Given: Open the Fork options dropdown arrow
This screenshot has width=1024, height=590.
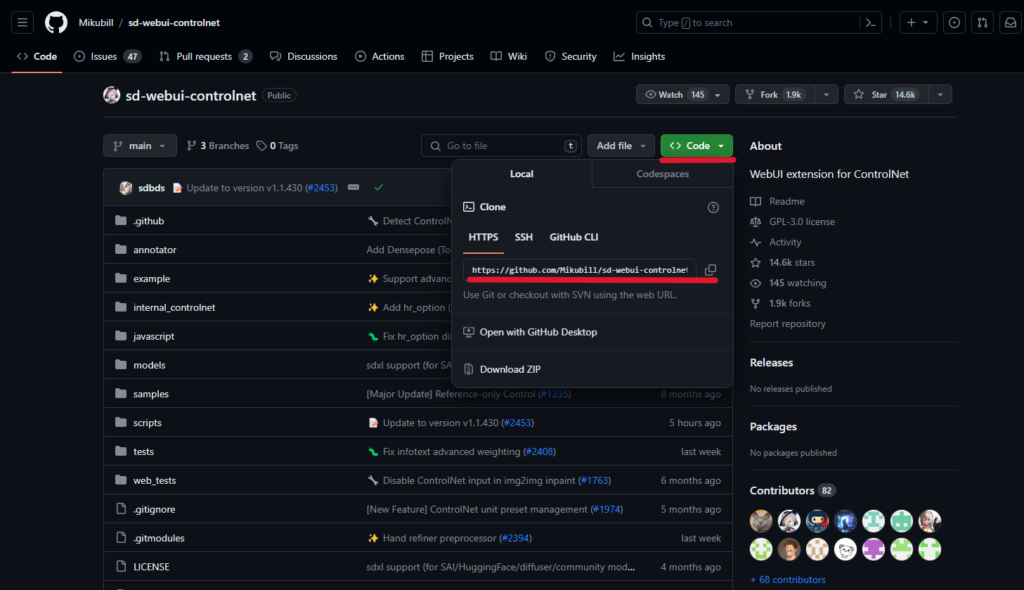Looking at the screenshot, I should click(826, 95).
